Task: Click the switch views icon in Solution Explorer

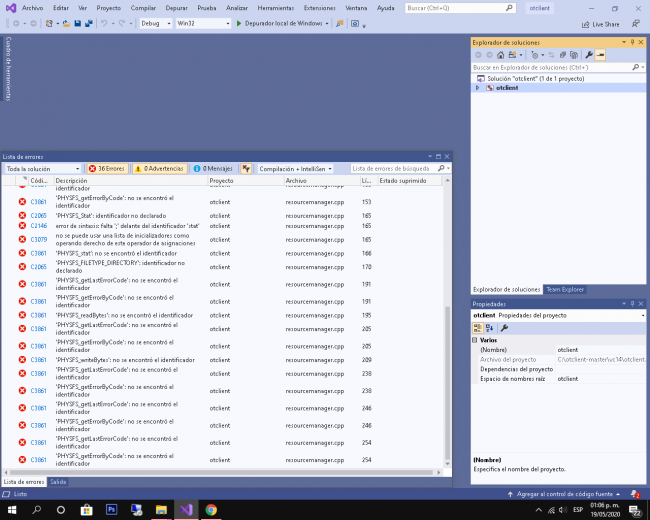Action: point(512,55)
